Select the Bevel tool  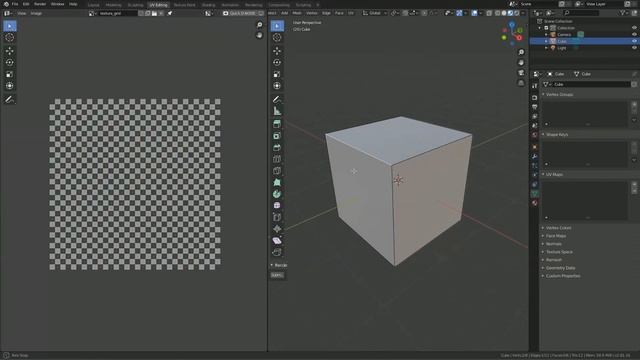(277, 147)
